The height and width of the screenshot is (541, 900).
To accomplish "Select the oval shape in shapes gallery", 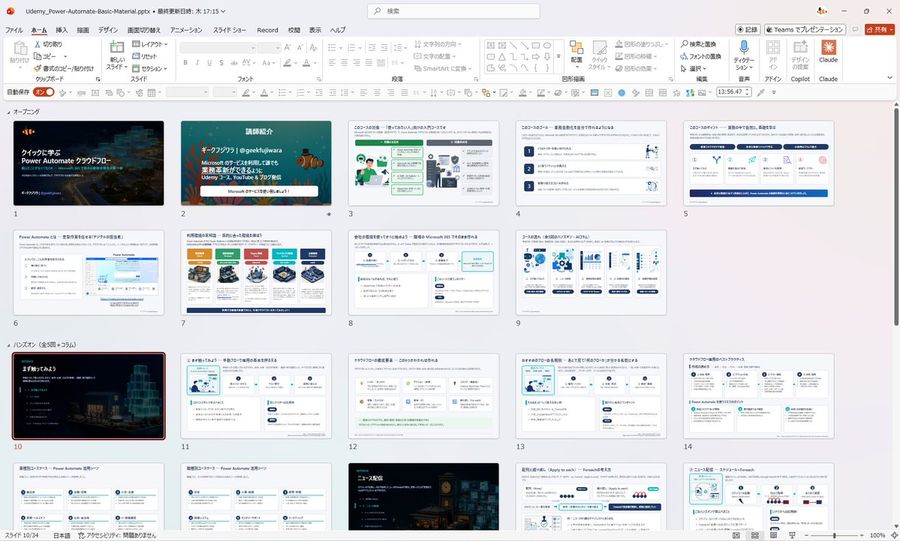I will pyautogui.click(x=547, y=45).
